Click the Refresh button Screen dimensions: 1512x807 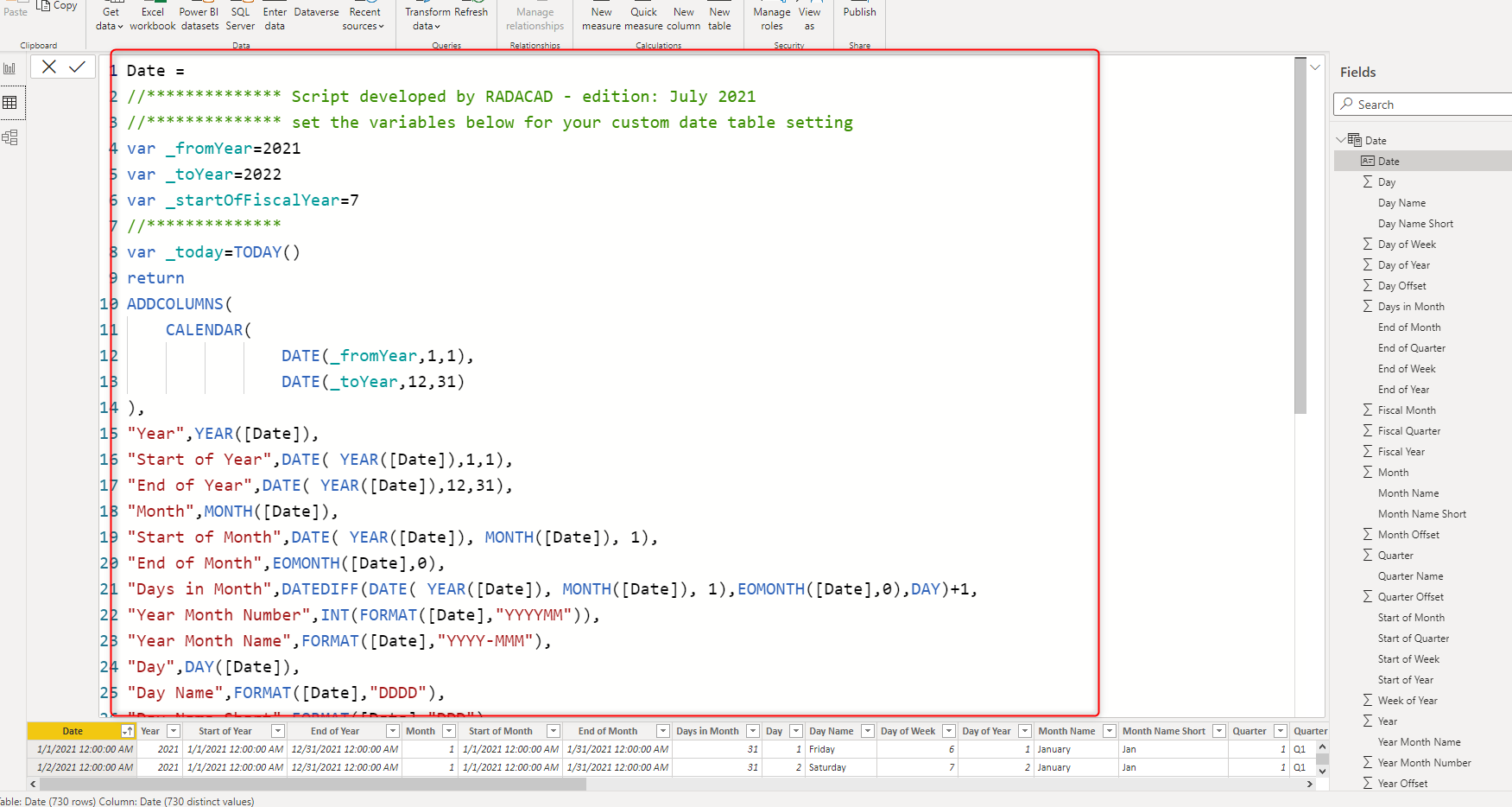[471, 12]
